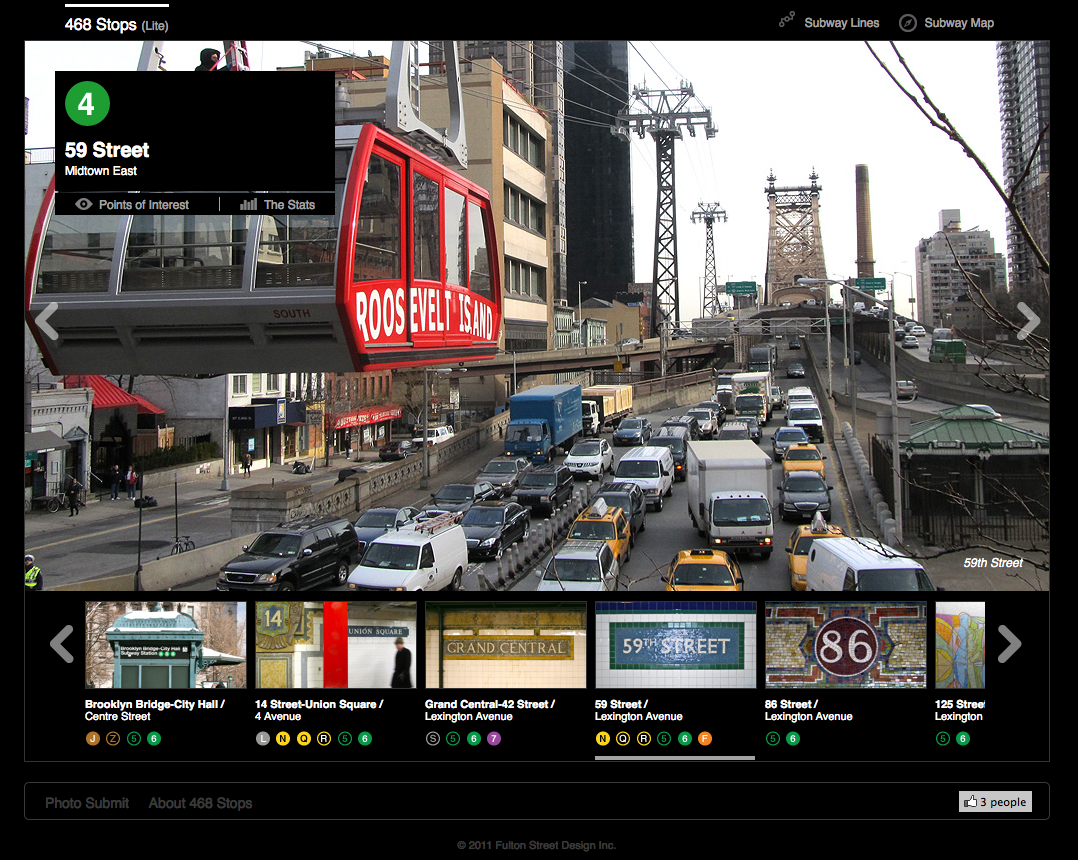Click the '59th Street' photo caption
This screenshot has width=1078, height=860.
(x=993, y=562)
